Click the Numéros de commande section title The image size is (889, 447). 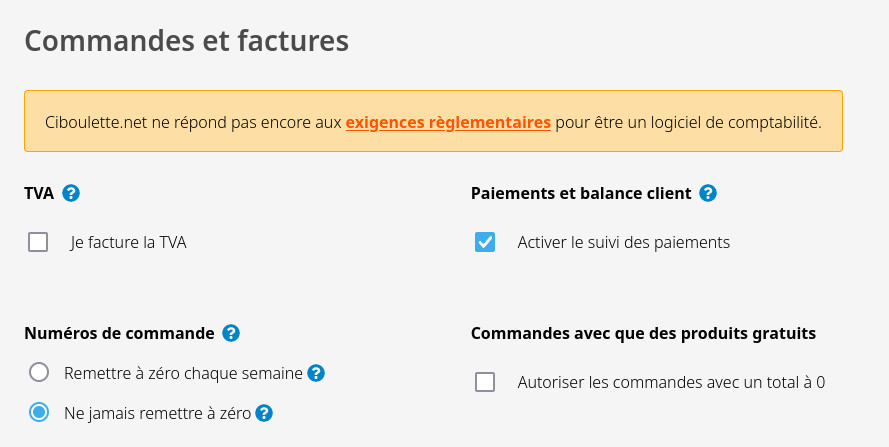(x=119, y=333)
